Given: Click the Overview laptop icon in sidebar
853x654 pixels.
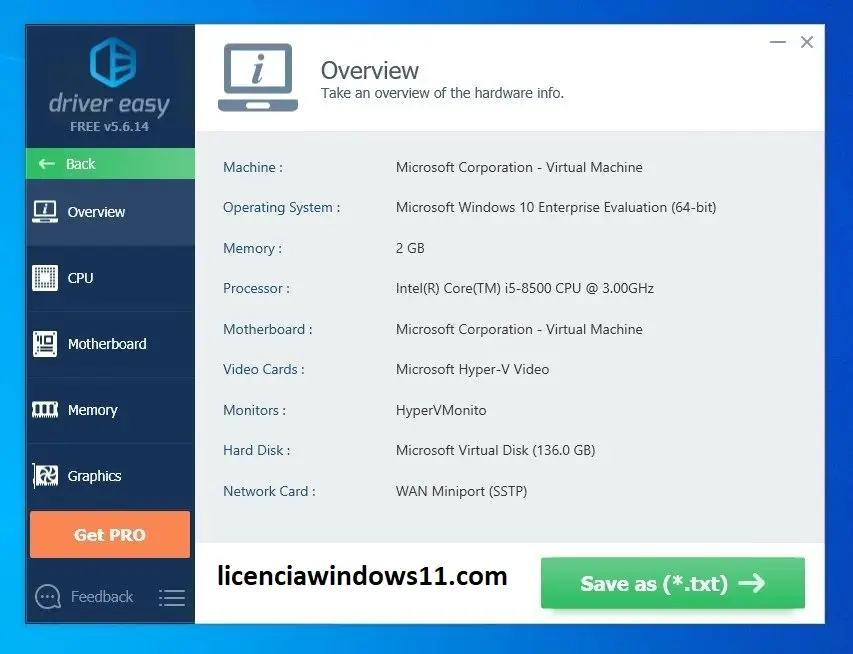Looking at the screenshot, I should [x=45, y=212].
